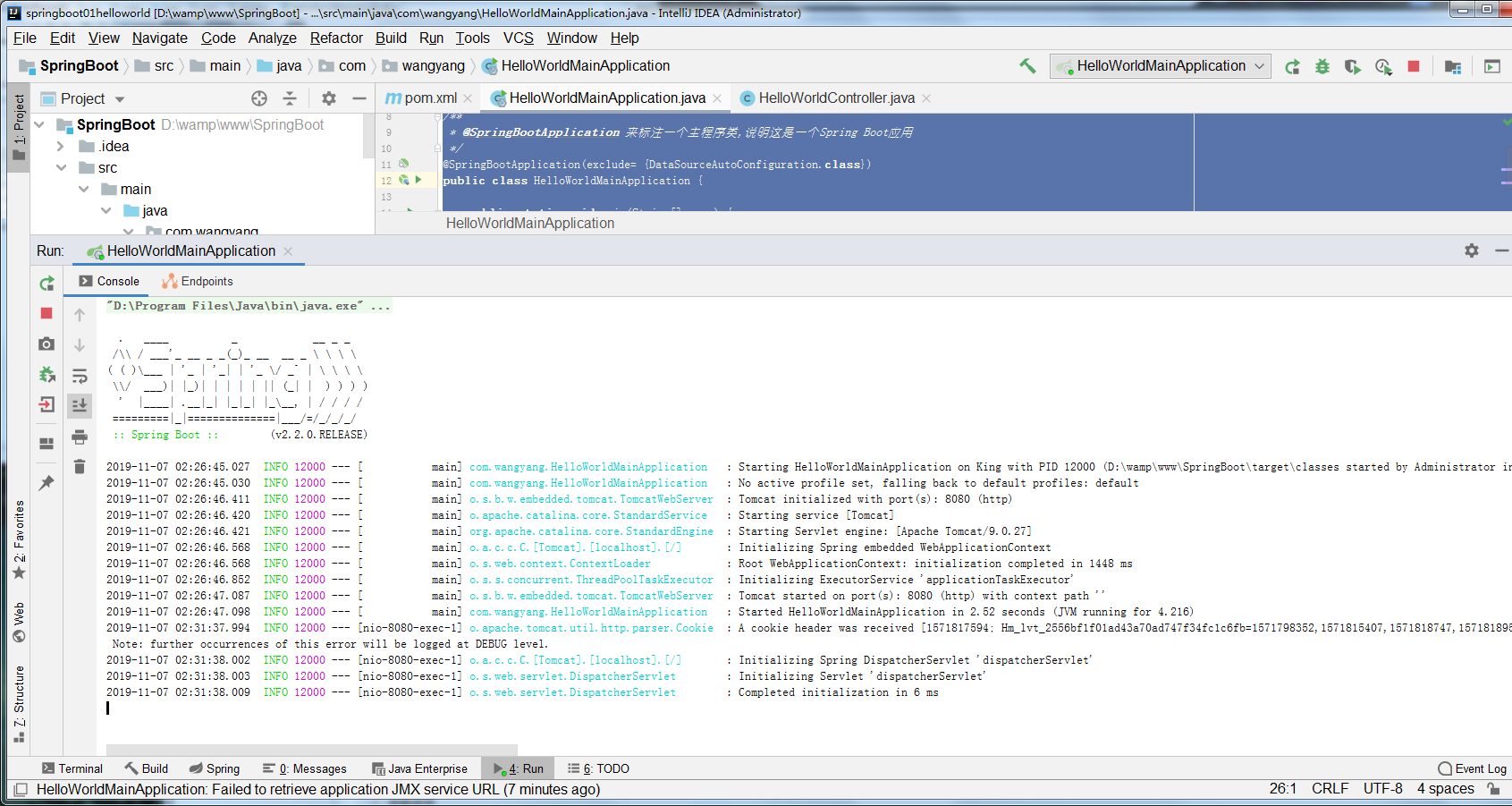Image resolution: width=1512 pixels, height=806 pixels.
Task: Click the UTF-8 encoding in the status bar
Action: pos(1382,788)
